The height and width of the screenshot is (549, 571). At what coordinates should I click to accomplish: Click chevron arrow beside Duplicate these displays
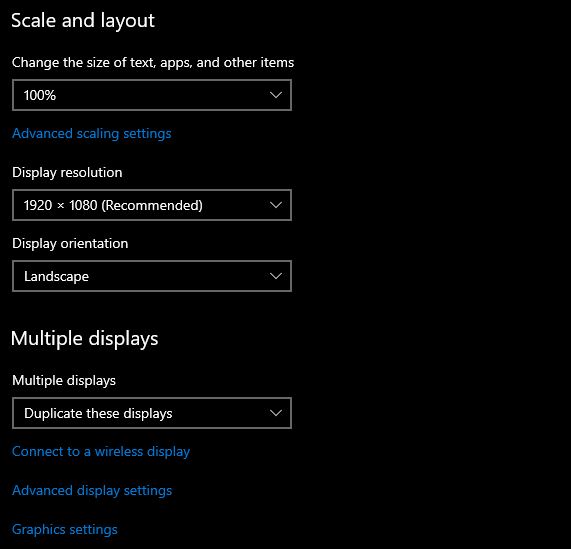276,413
